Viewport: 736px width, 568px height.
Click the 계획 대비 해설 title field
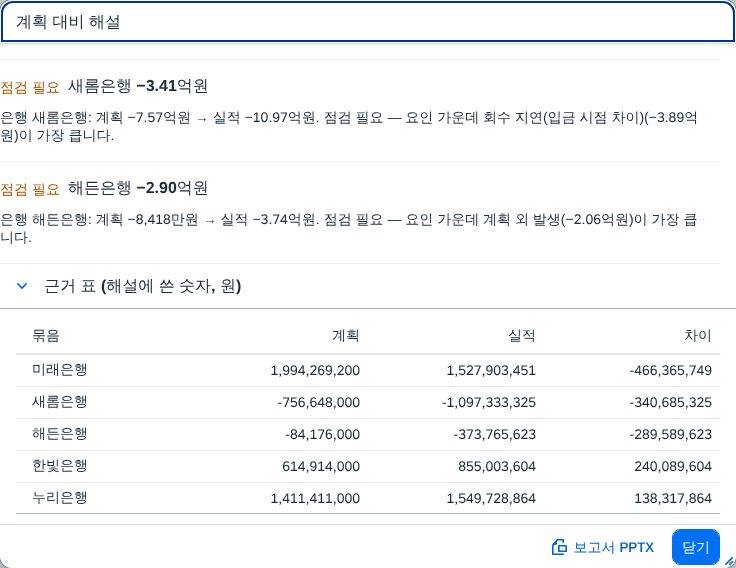tap(368, 22)
